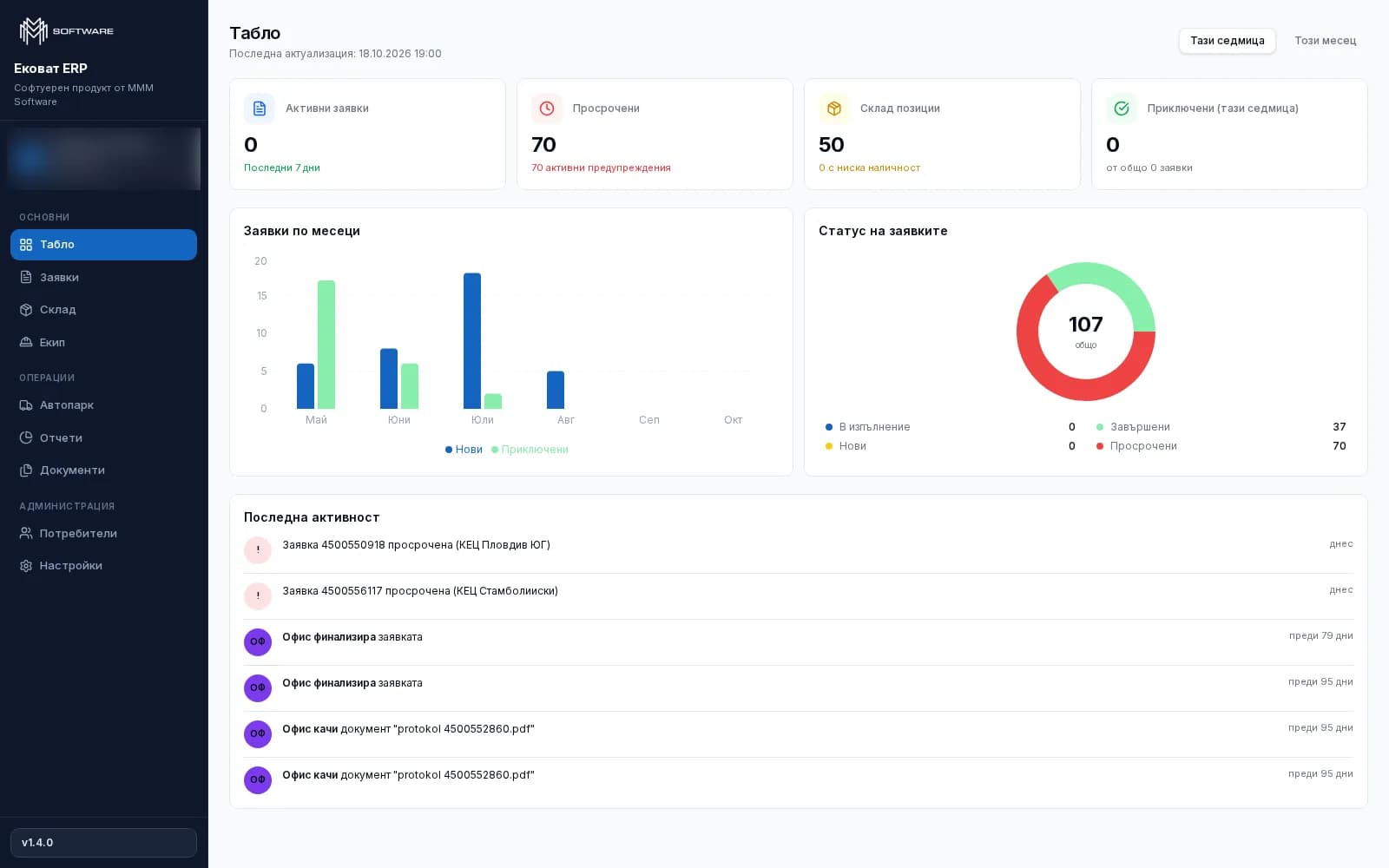The image size is (1389, 868).
Task: Click the v1.4.0 version button
Action: 103,843
